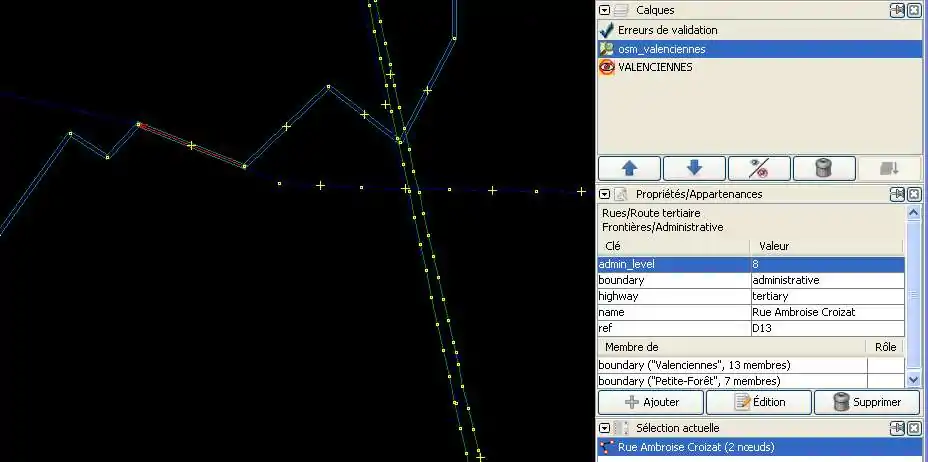
Task: Click the Ajouter button
Action: point(650,402)
